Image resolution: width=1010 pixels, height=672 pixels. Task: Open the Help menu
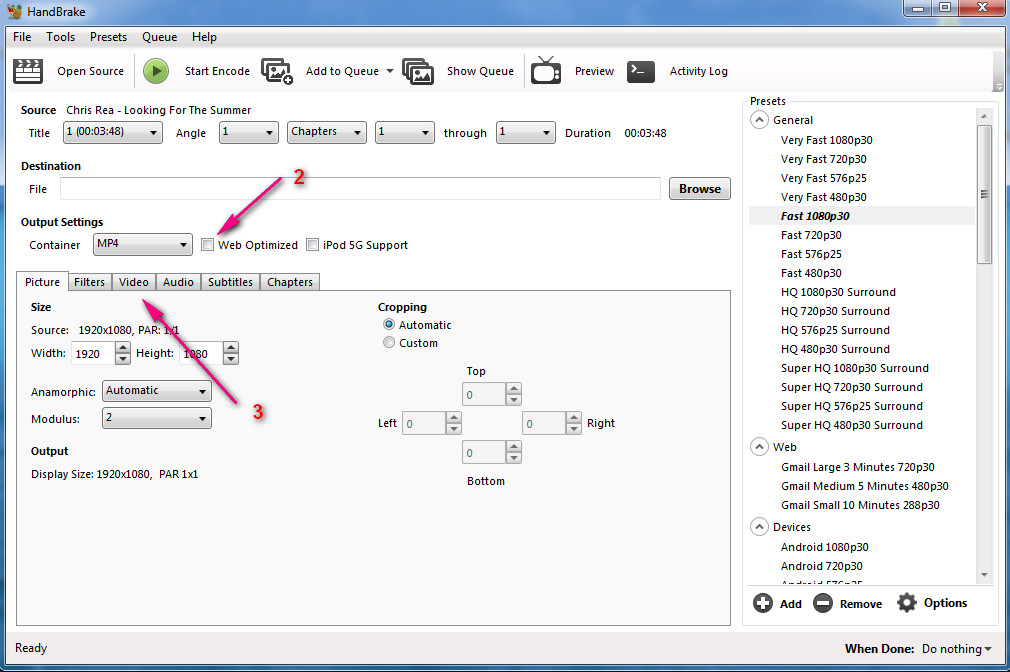point(204,37)
